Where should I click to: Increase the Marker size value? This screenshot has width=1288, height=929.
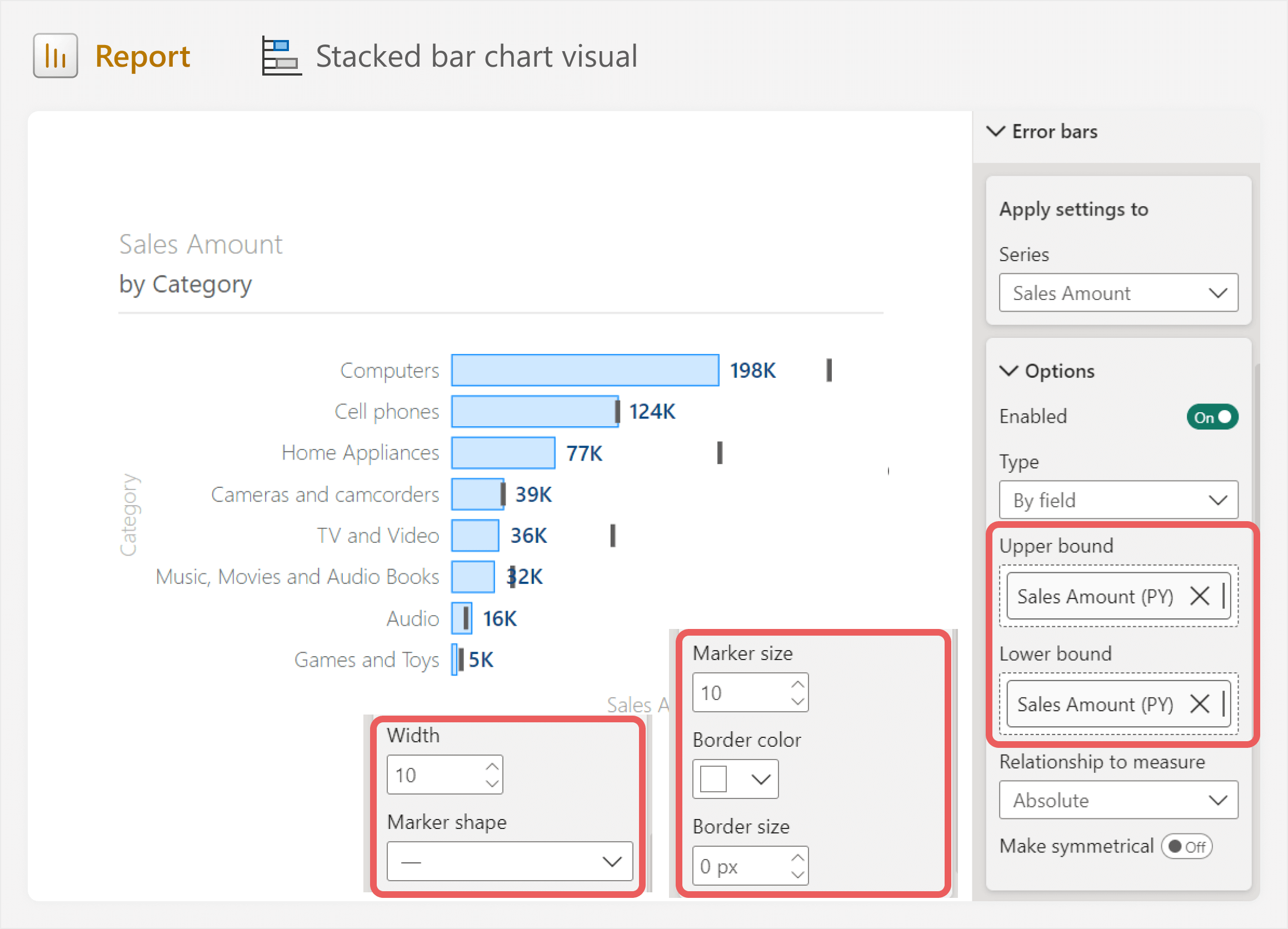(797, 685)
